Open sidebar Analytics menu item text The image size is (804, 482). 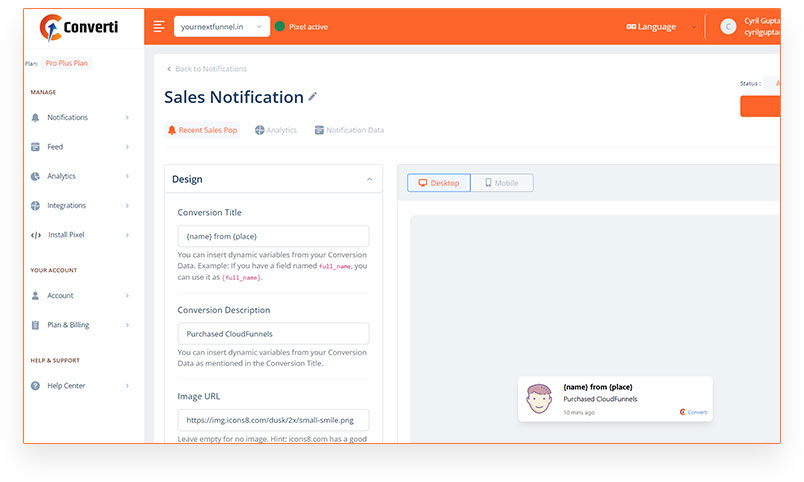click(x=61, y=176)
